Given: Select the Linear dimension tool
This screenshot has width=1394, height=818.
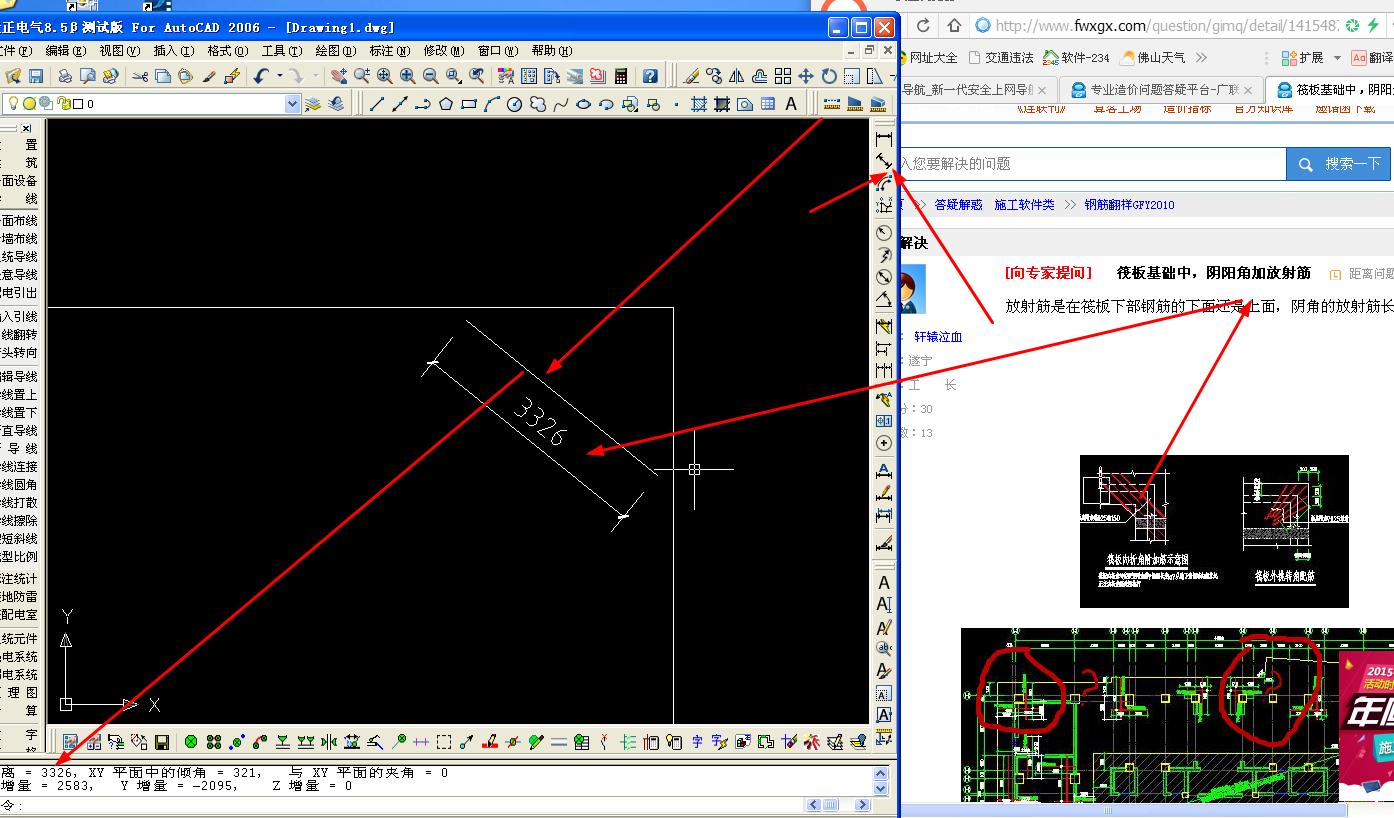Looking at the screenshot, I should click(884, 139).
